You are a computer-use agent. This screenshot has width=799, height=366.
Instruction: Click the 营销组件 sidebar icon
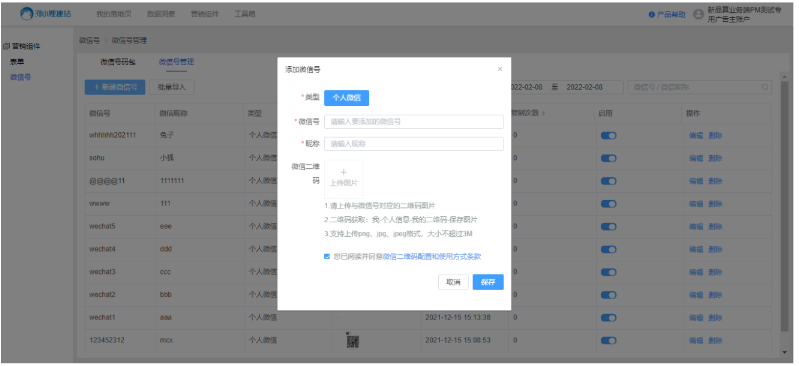point(6,46)
